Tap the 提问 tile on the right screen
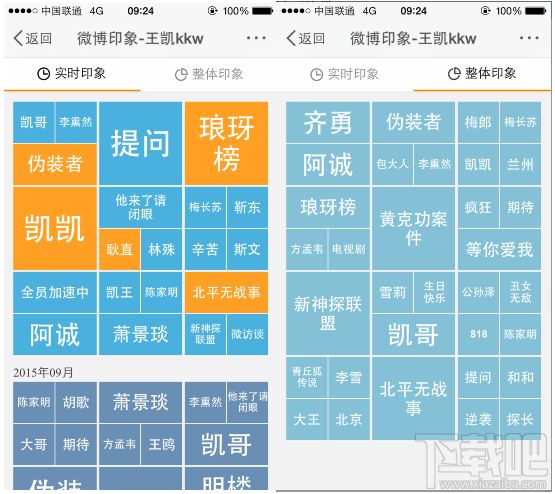The image size is (555, 494). (x=478, y=377)
